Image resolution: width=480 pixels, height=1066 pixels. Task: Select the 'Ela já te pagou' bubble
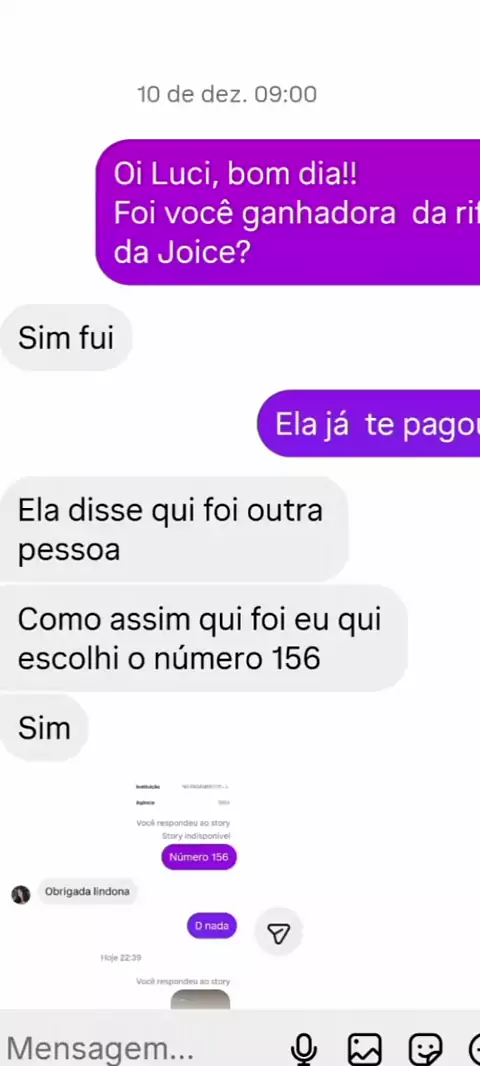tap(368, 424)
